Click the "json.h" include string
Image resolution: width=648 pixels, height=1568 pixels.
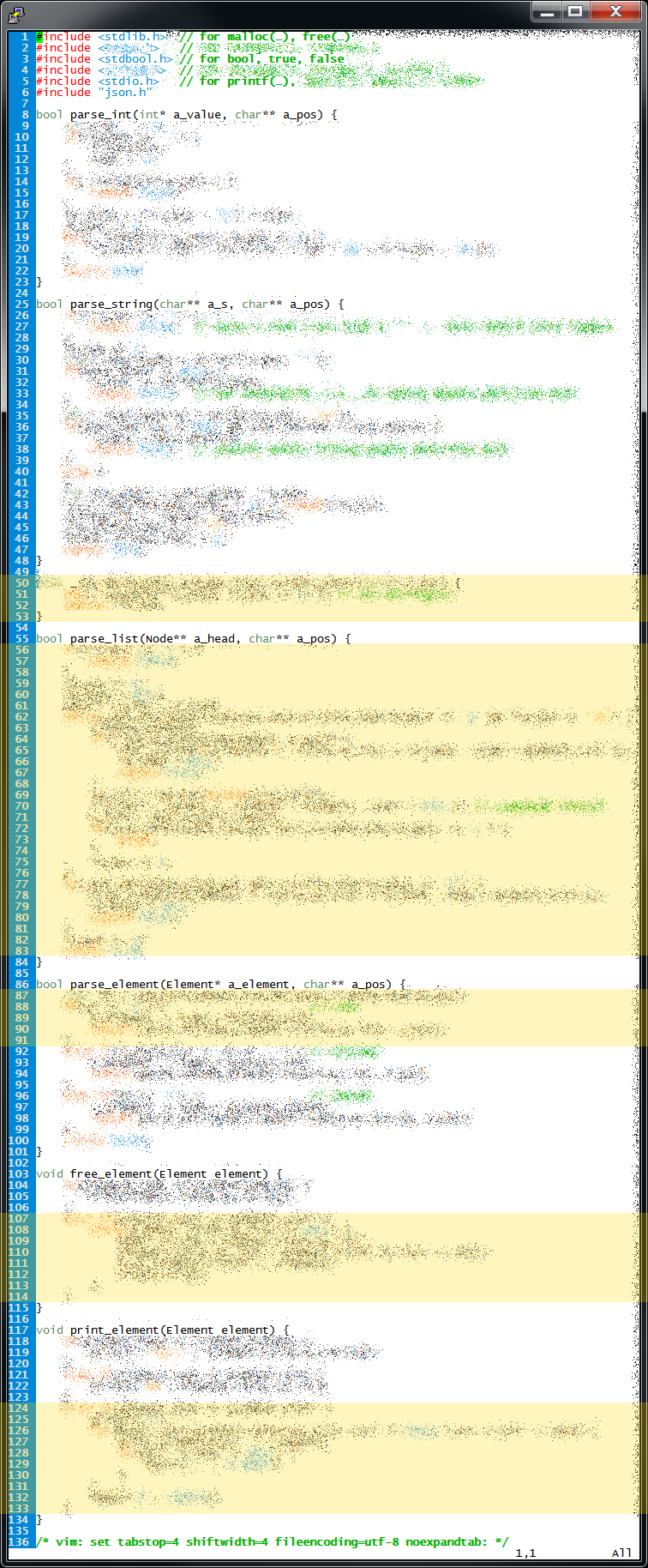tap(124, 93)
